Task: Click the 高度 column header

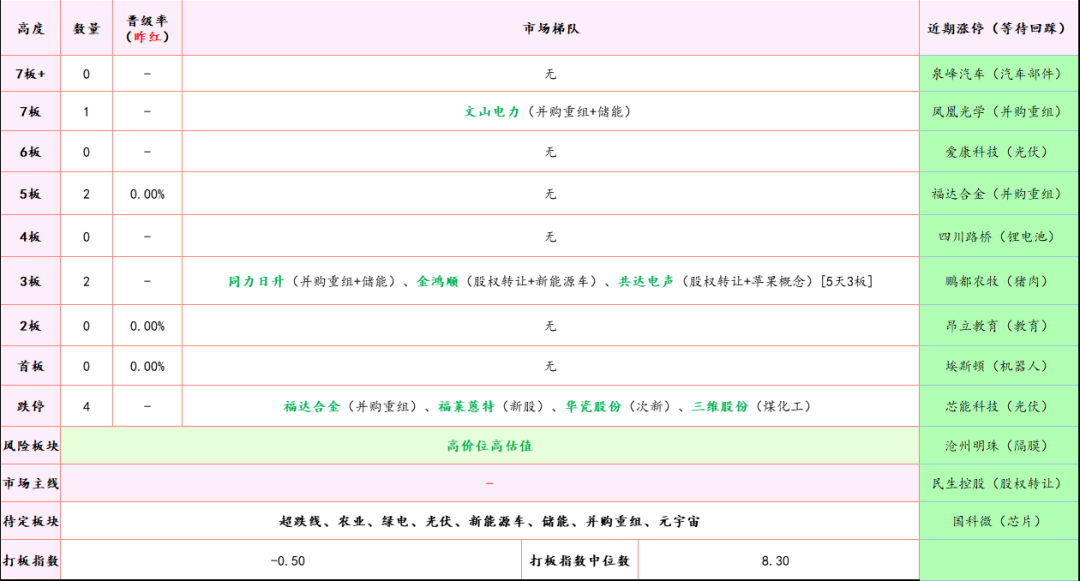Action: [x=30, y=28]
